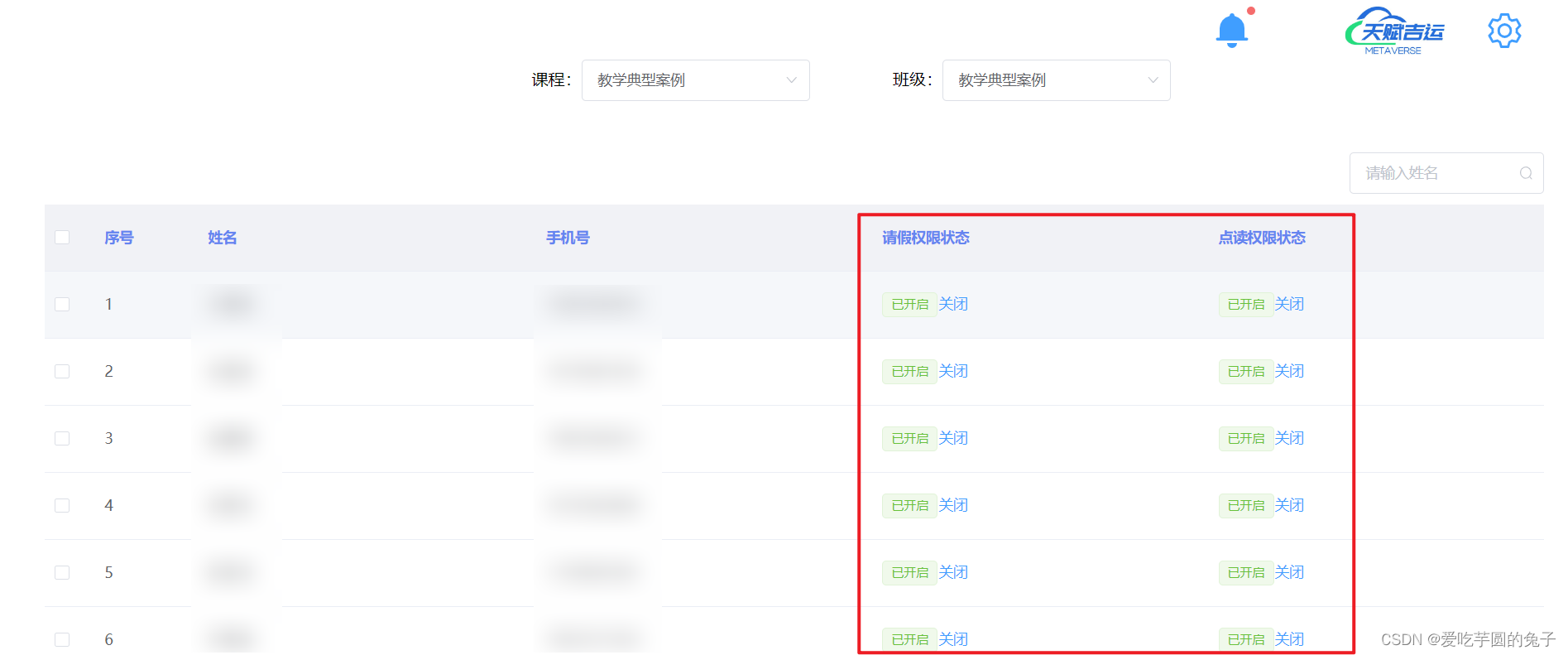This screenshot has width=1568, height=655.
Task: Click 关闭 for row 5 点读权限
Action: tap(1289, 572)
